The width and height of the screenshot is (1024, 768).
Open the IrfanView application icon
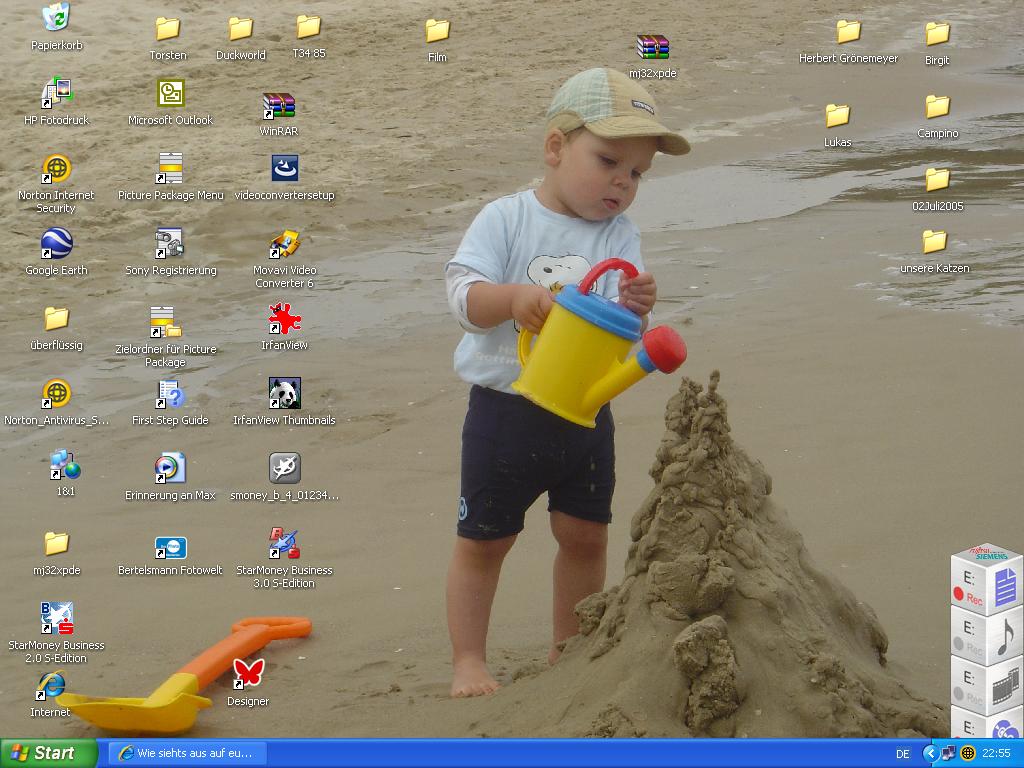click(x=284, y=319)
